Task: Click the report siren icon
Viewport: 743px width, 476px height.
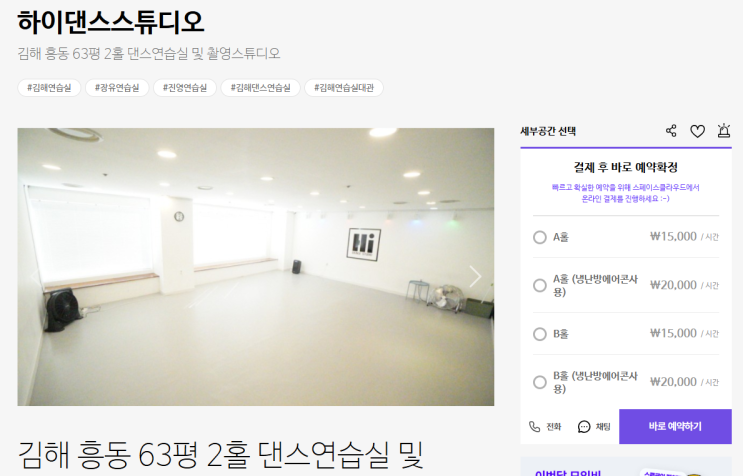Action: [x=724, y=131]
